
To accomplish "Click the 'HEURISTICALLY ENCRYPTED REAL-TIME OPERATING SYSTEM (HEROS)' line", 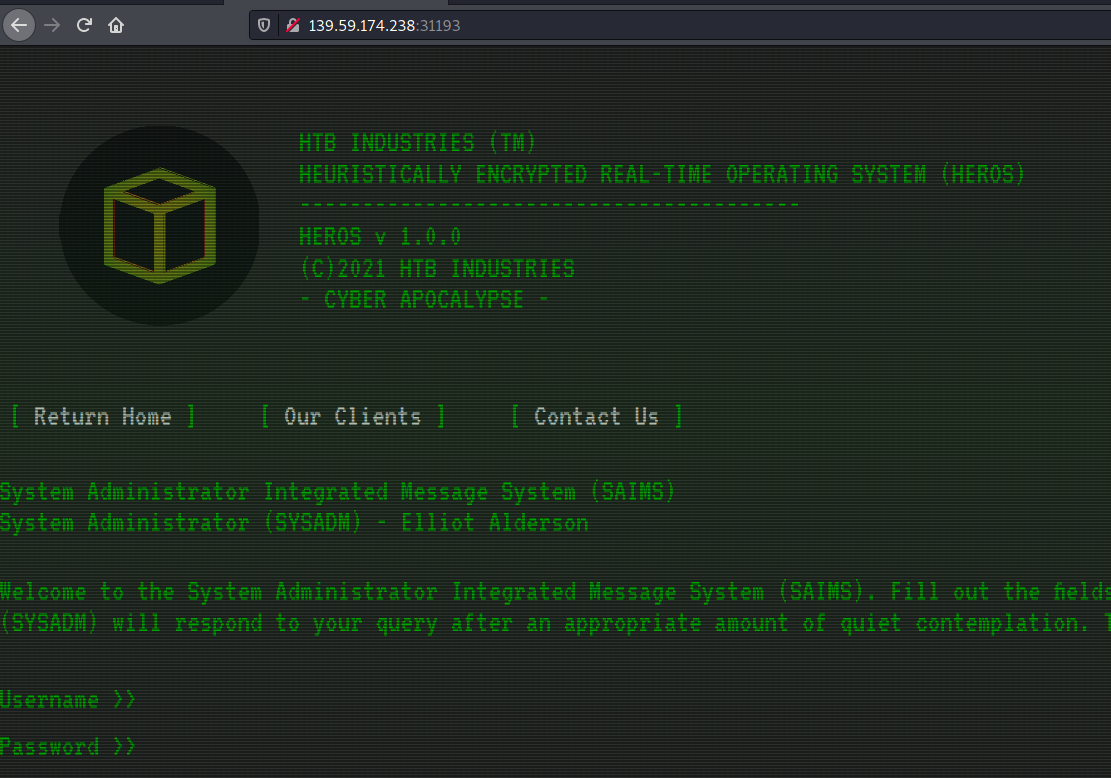I will [662, 174].
